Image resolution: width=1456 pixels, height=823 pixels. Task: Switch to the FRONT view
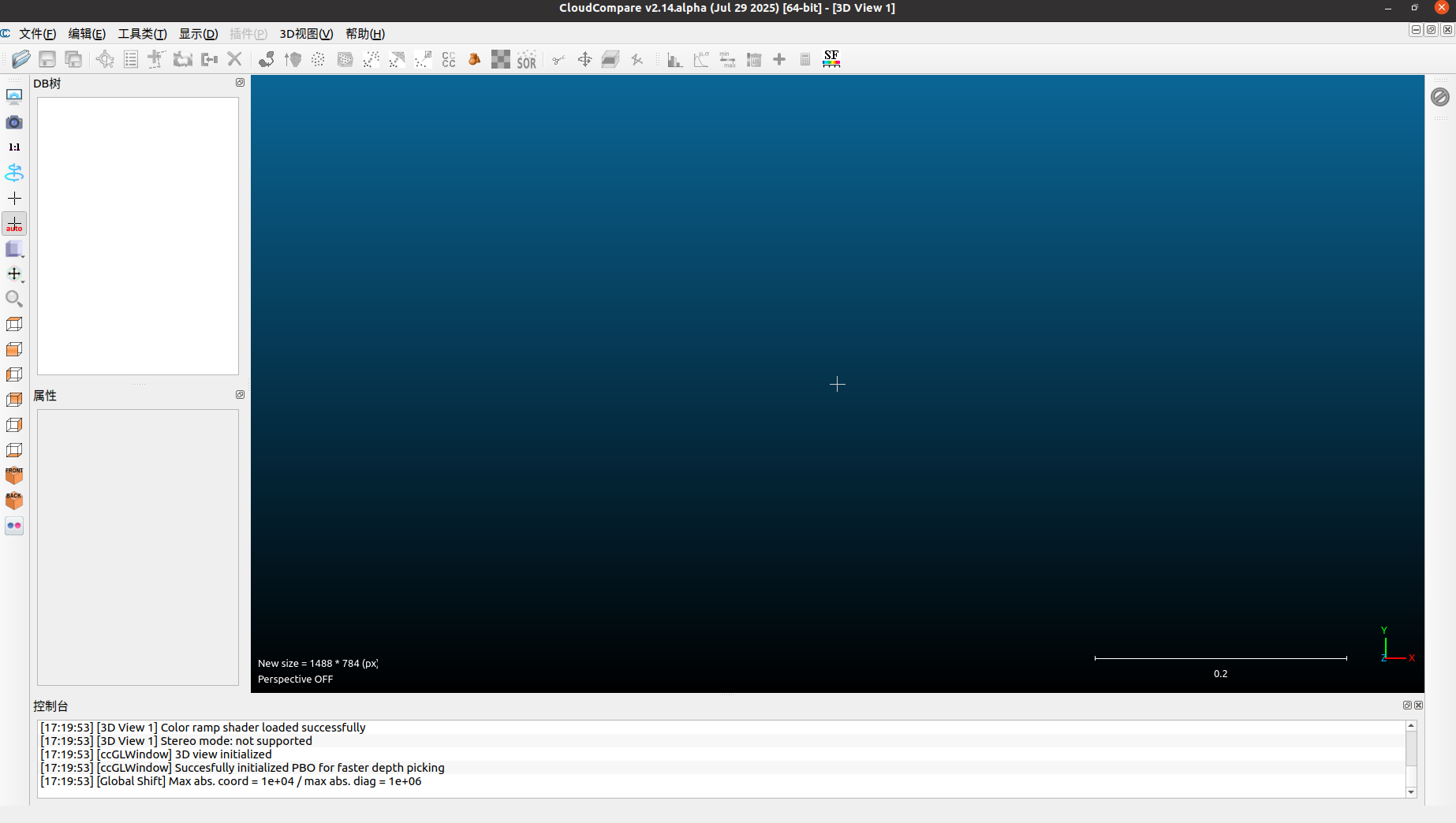14,475
